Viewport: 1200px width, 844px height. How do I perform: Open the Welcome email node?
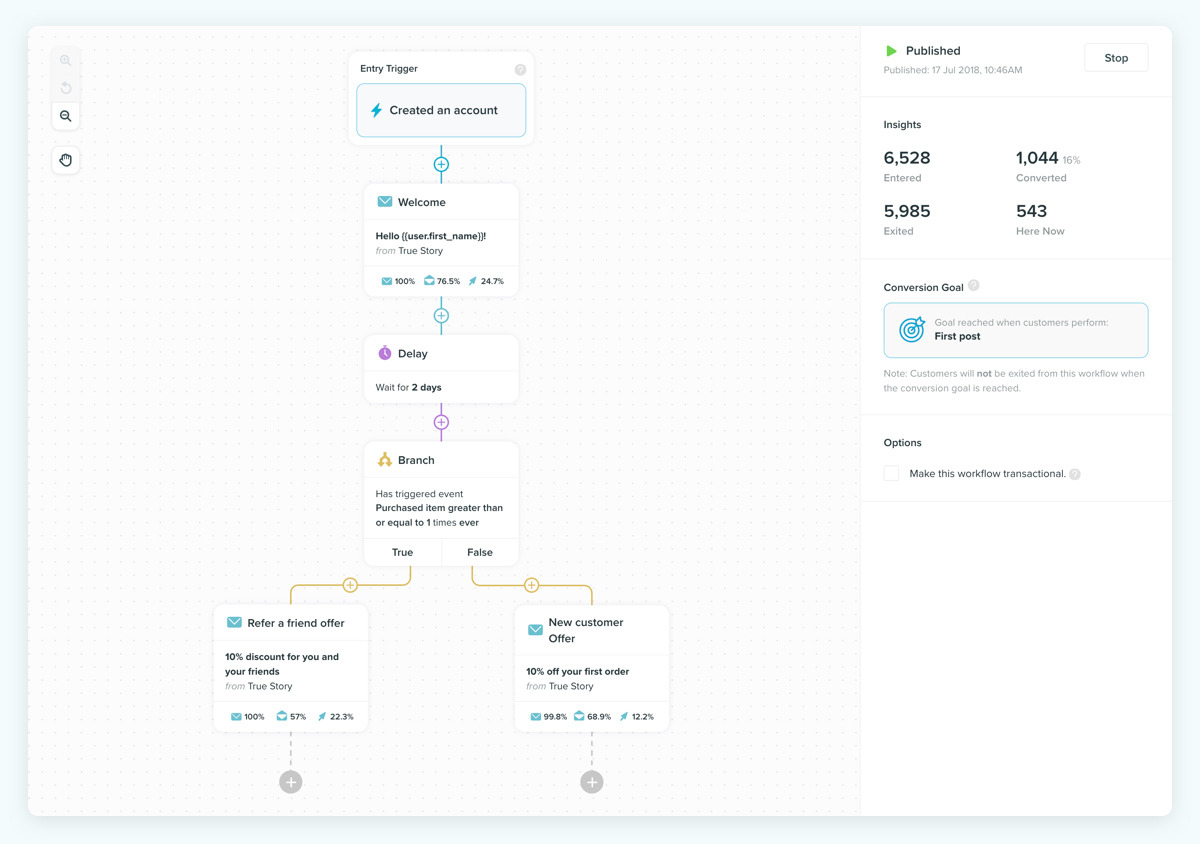(441, 240)
